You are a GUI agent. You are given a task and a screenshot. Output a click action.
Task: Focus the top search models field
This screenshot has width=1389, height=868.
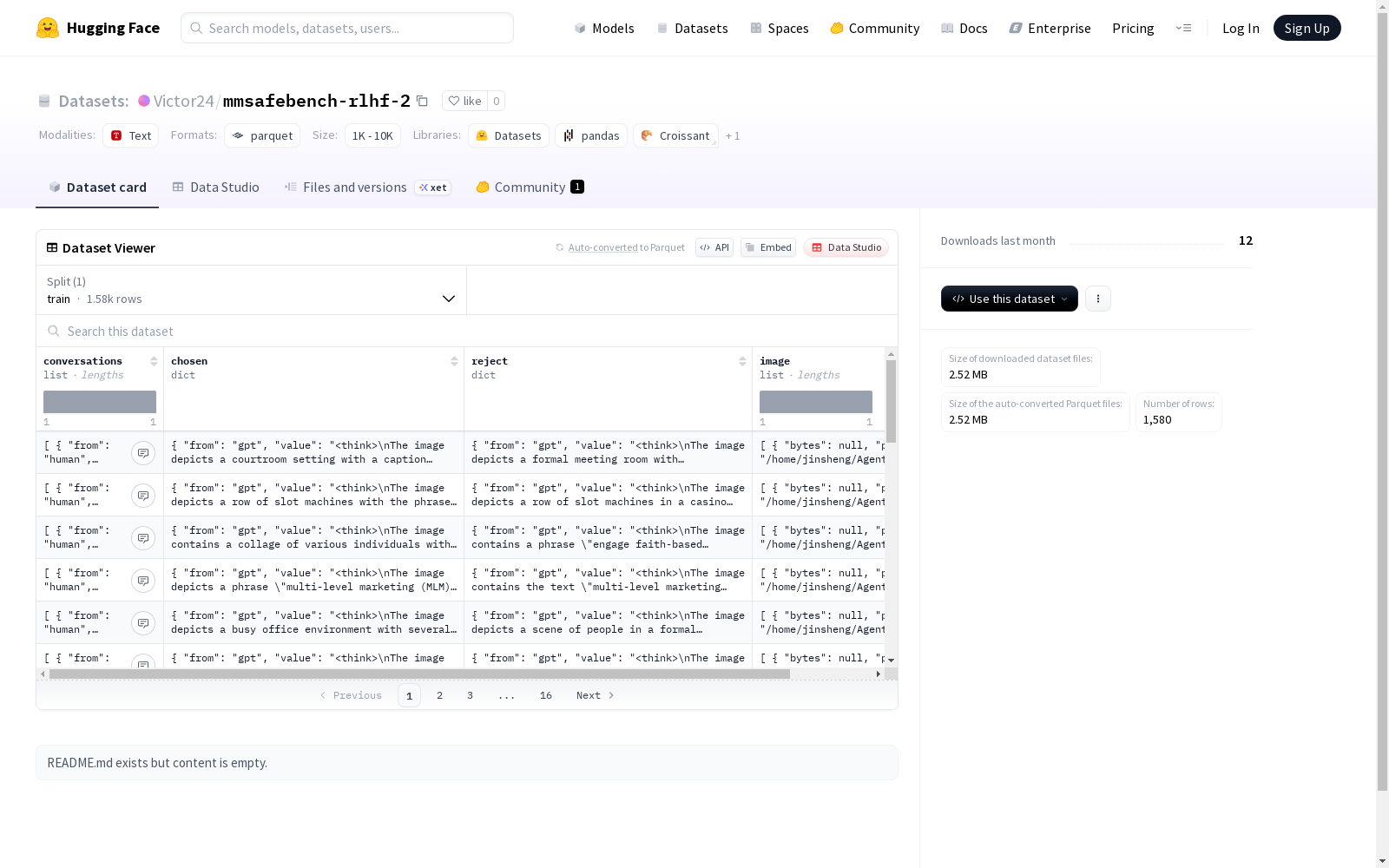347,28
